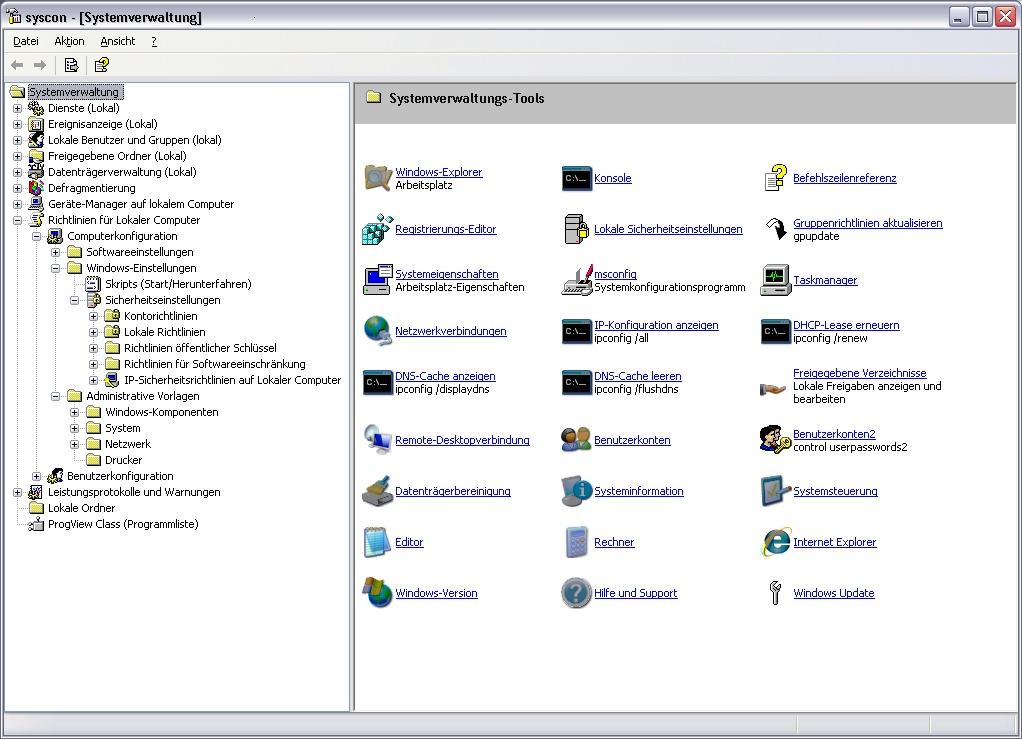The height and width of the screenshot is (739, 1022).
Task: Click the Windows-Version flag icon
Action: pyautogui.click(x=377, y=593)
